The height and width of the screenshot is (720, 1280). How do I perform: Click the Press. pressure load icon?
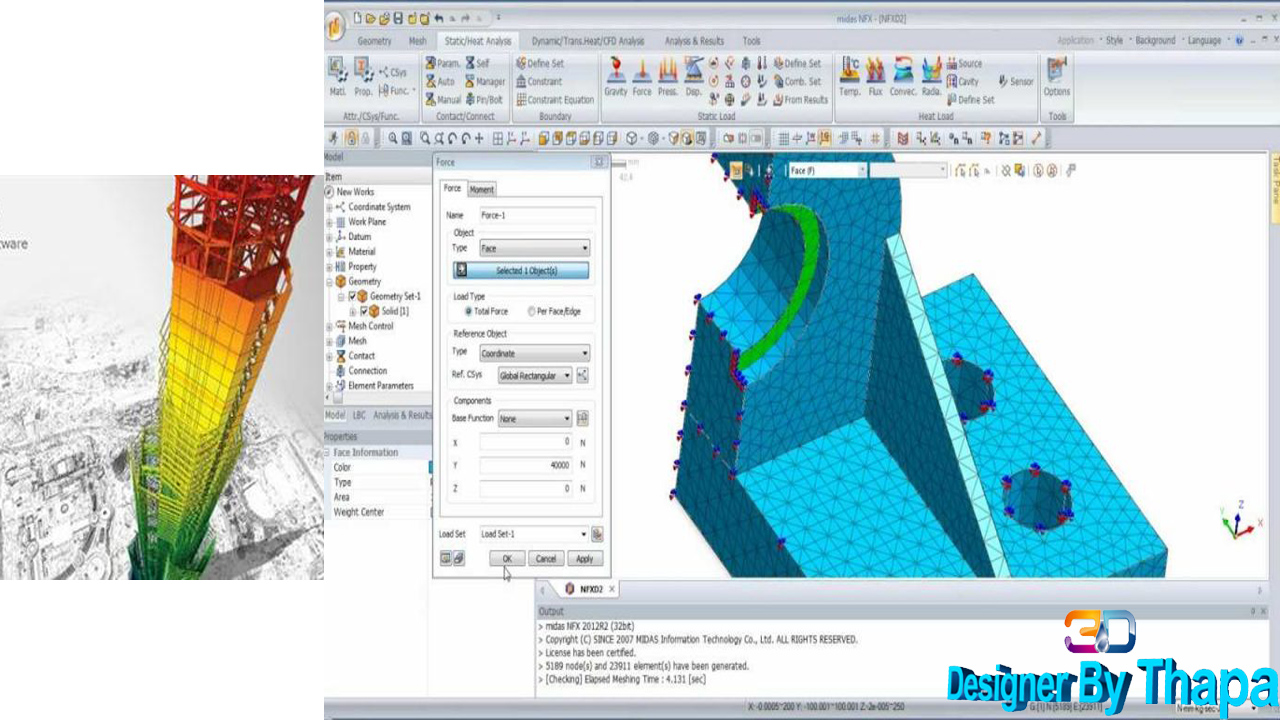coord(667,78)
